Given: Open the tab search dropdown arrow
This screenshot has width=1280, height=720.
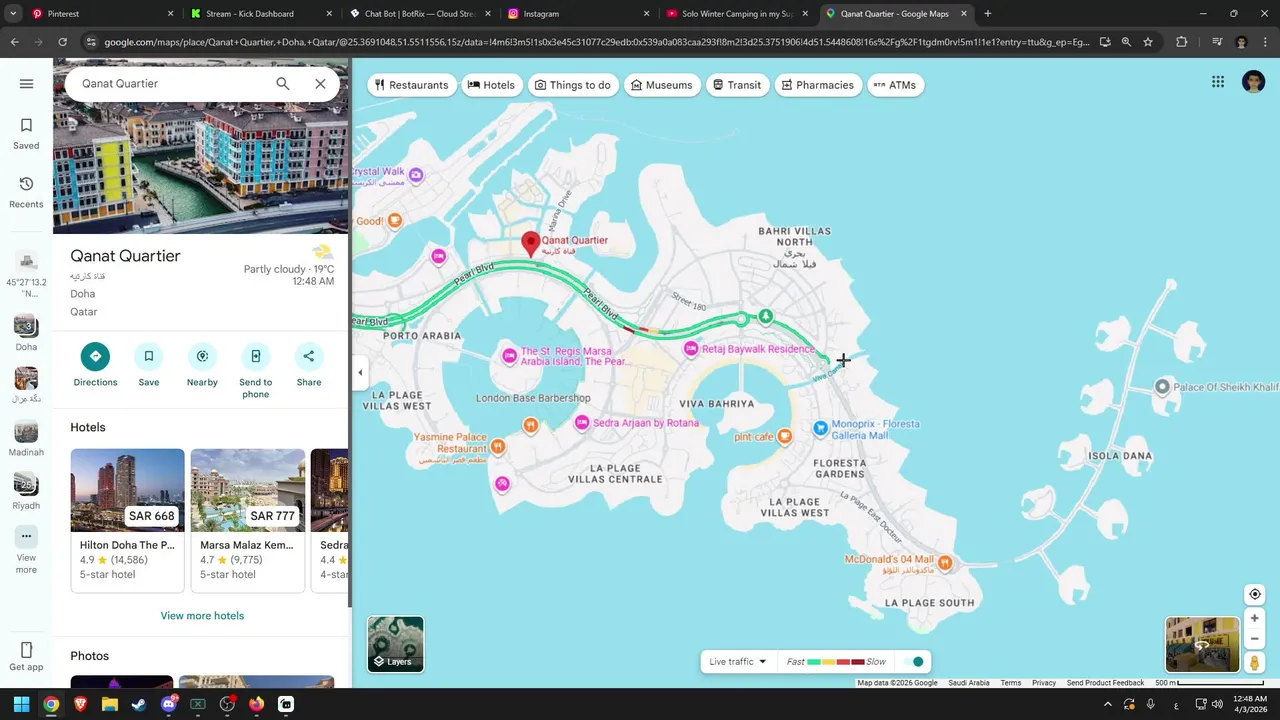Looking at the screenshot, I should click(13, 14).
